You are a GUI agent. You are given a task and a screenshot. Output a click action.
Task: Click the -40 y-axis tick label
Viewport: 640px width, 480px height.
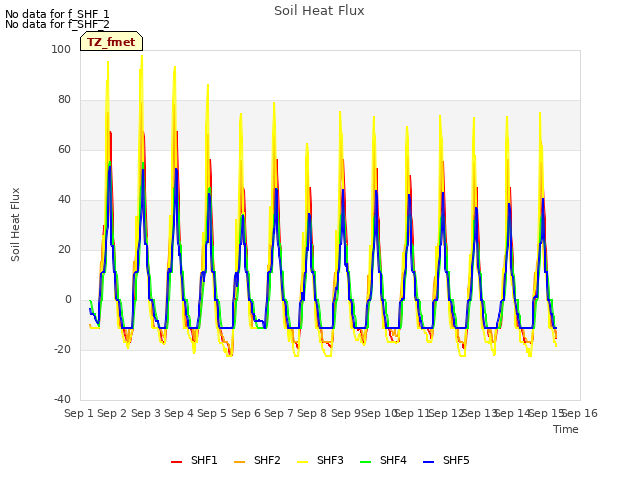click(62, 399)
